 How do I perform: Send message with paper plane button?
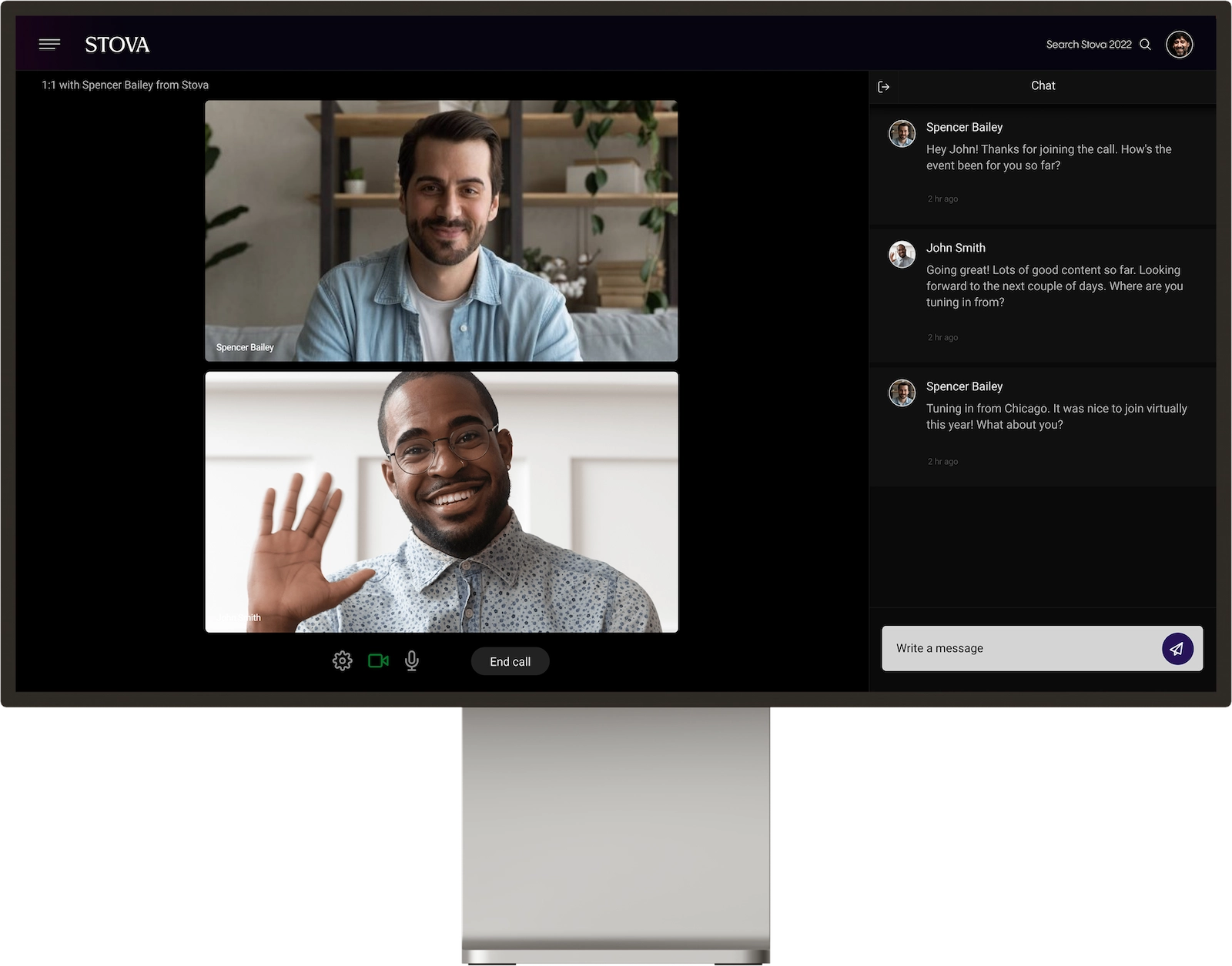[x=1177, y=649]
